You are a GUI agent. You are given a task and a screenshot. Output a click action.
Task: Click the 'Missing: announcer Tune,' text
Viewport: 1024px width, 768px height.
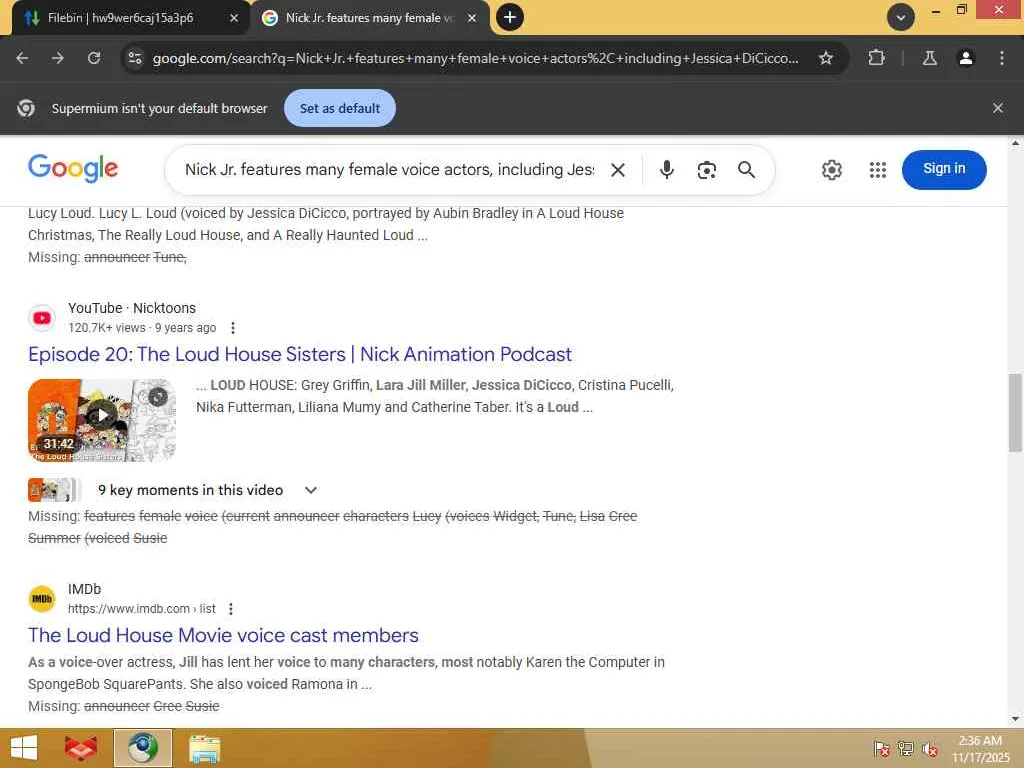tap(107, 257)
